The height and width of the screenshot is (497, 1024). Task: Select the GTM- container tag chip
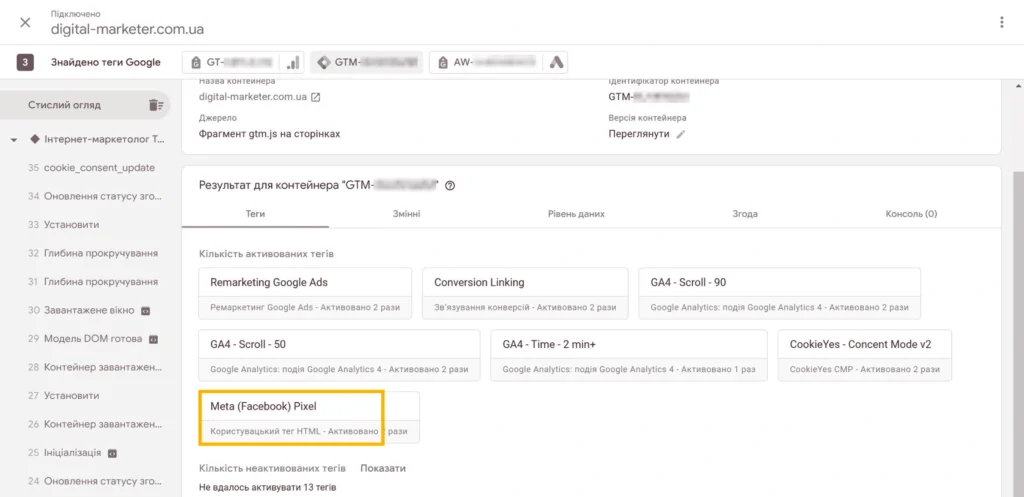point(366,63)
